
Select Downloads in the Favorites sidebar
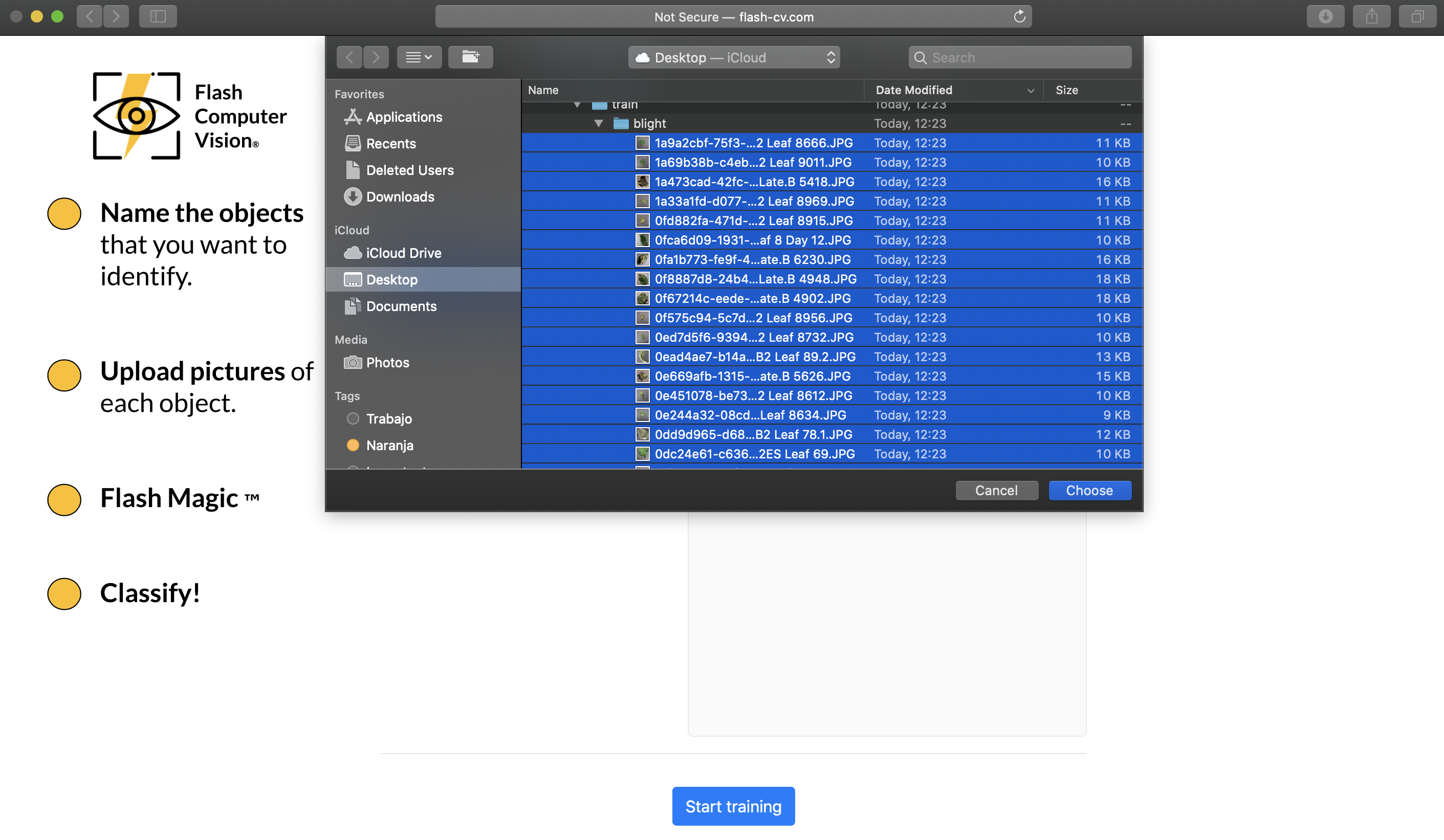click(x=400, y=196)
